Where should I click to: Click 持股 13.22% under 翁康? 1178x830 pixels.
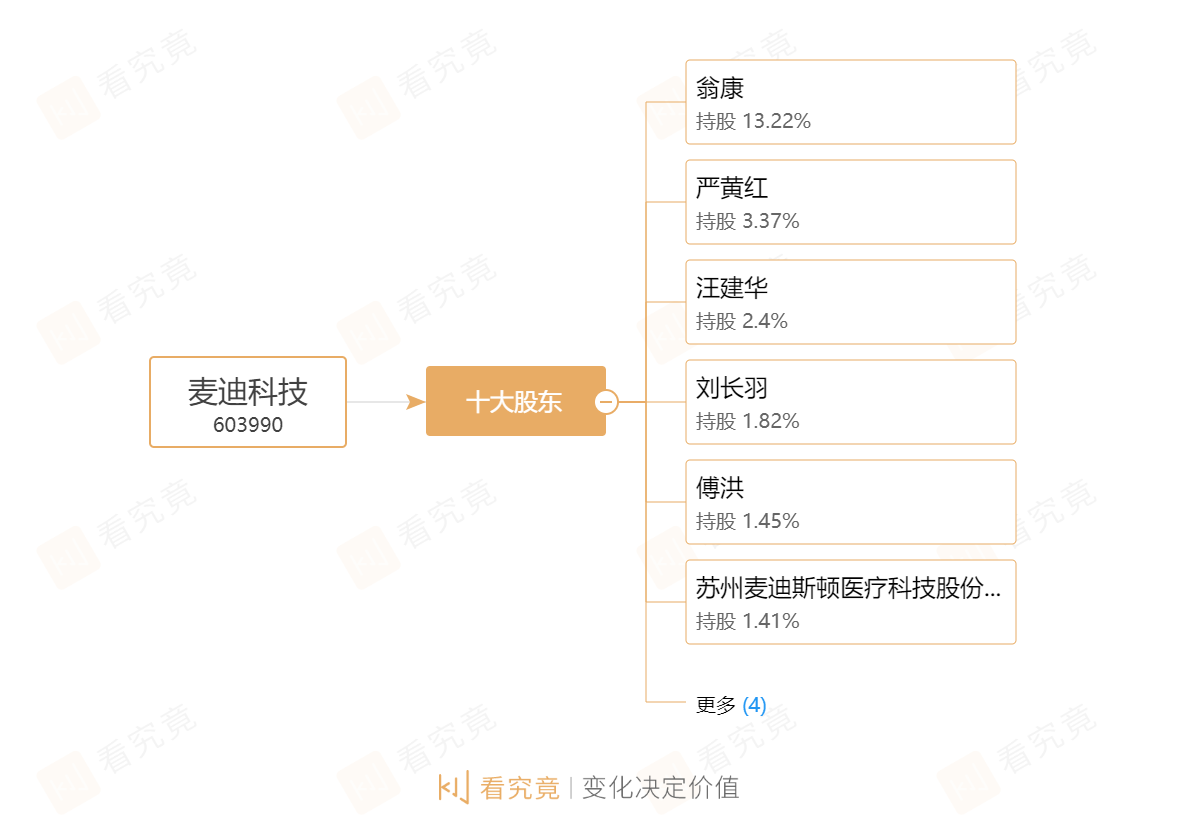click(x=753, y=122)
